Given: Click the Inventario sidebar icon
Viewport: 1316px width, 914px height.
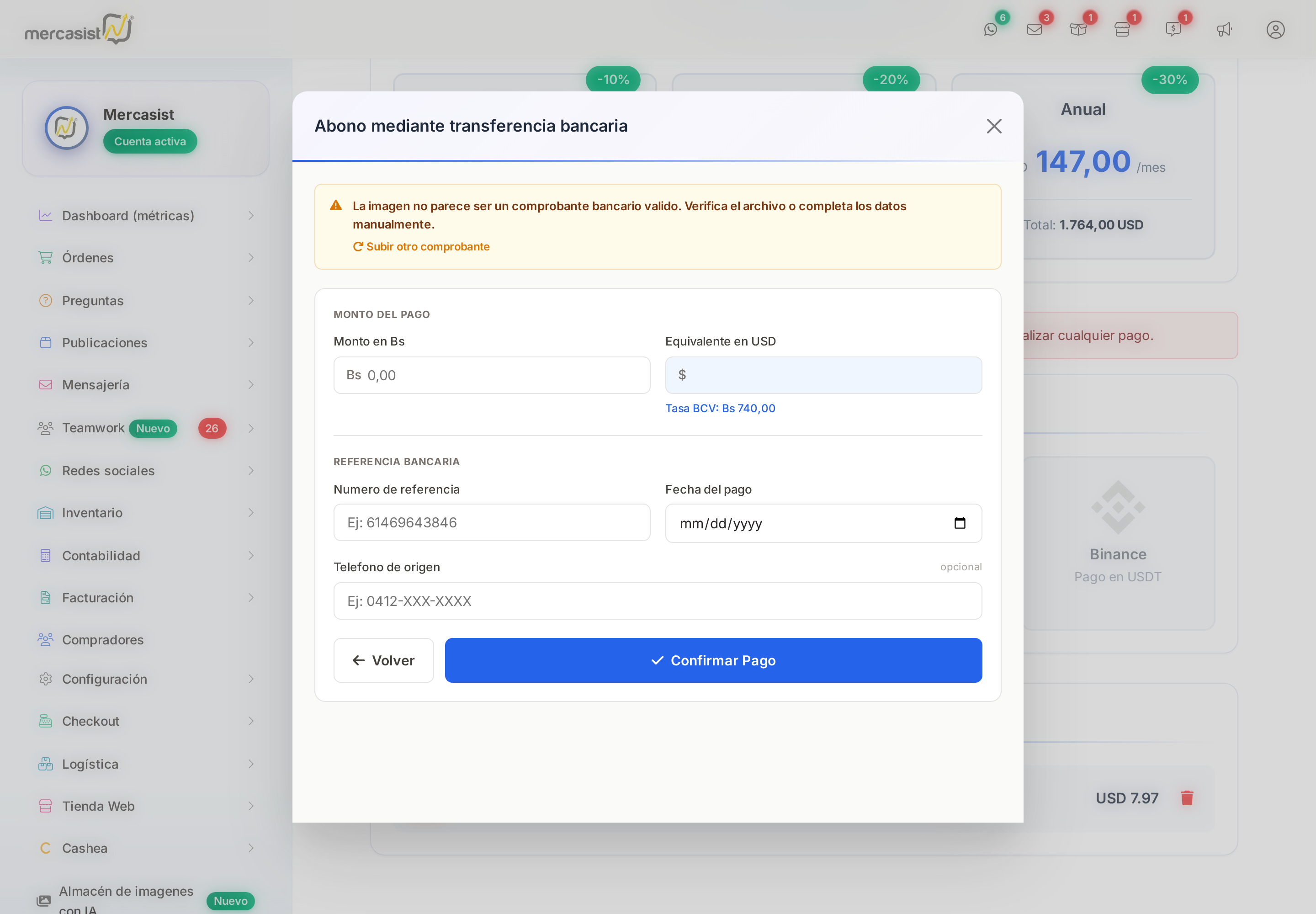Looking at the screenshot, I should (45, 513).
